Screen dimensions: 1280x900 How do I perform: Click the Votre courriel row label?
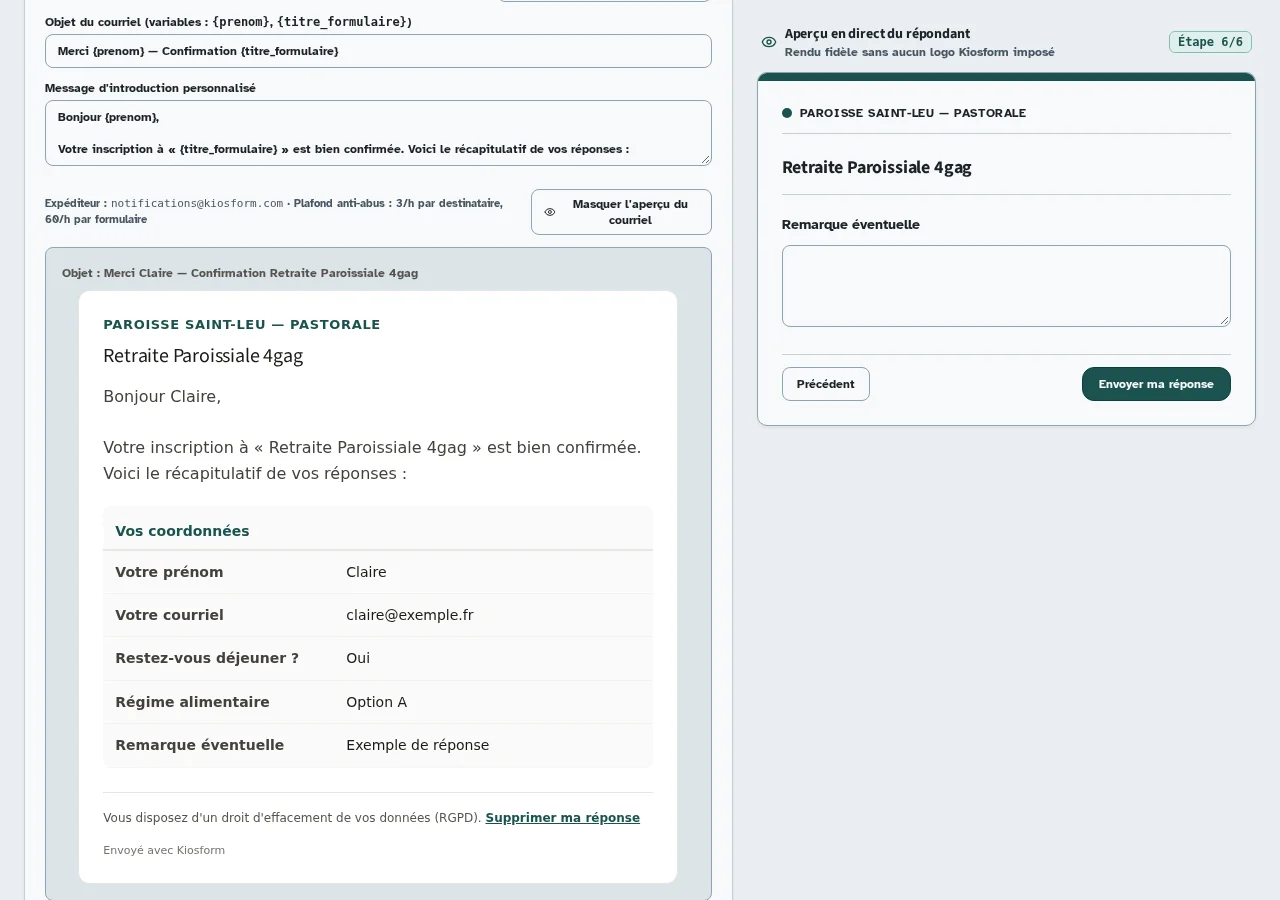[169, 615]
